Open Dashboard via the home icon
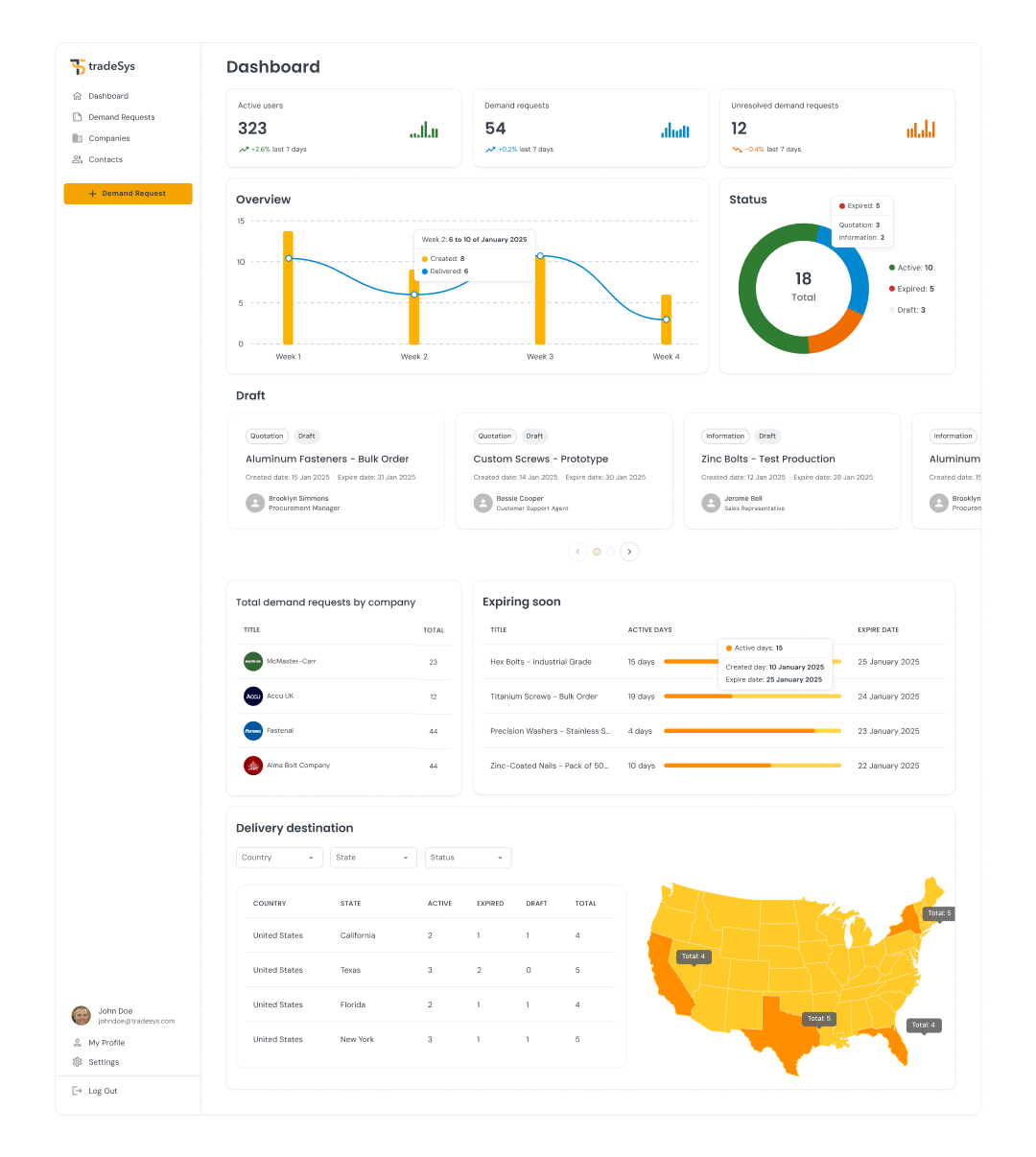The width and height of the screenshot is (1036, 1157). tap(78, 96)
